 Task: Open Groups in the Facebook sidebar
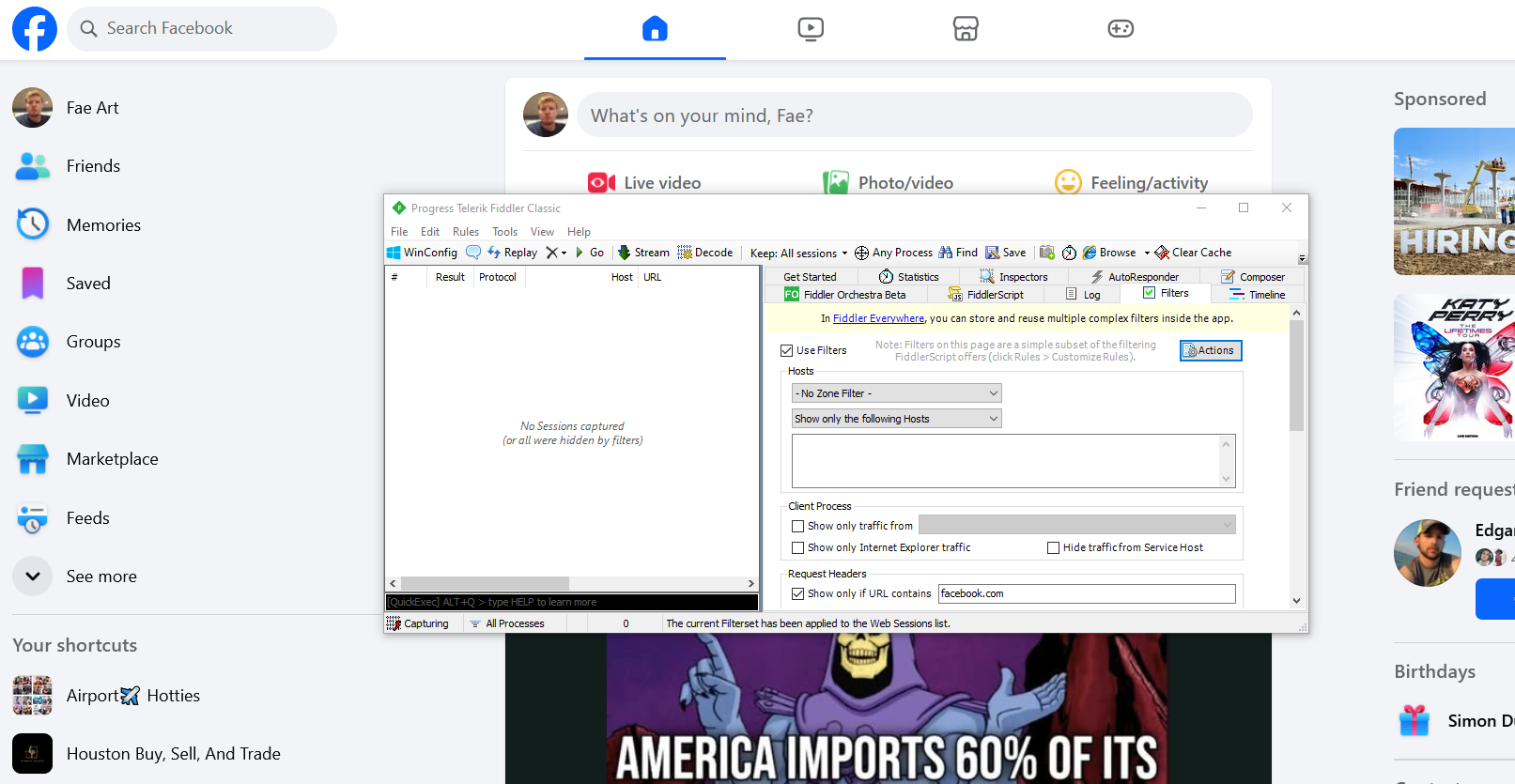68,342
